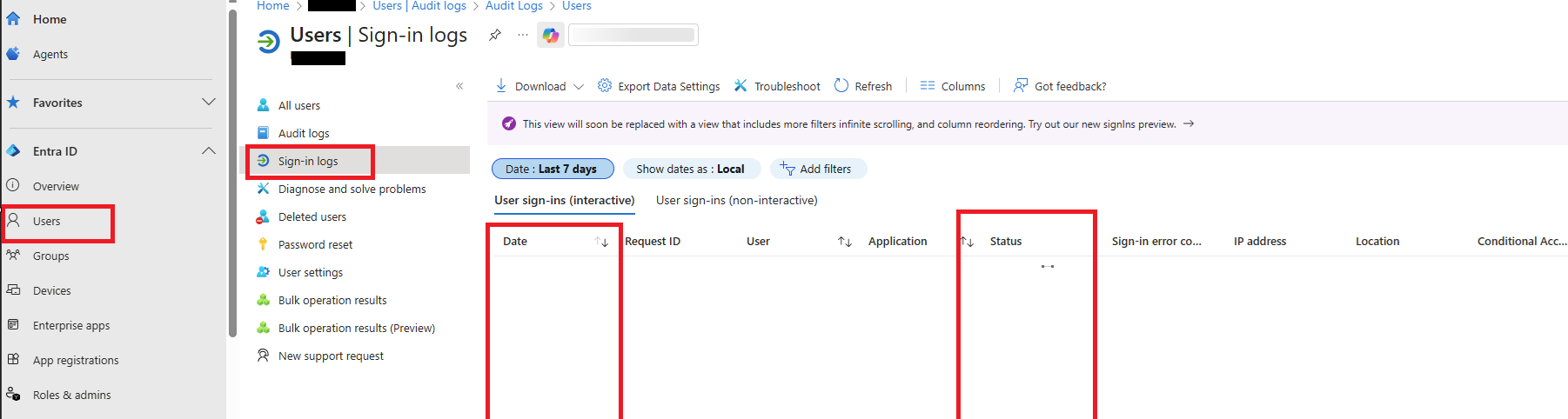Image resolution: width=1568 pixels, height=419 pixels.
Task: Click the Request ID column header
Action: [653, 242]
